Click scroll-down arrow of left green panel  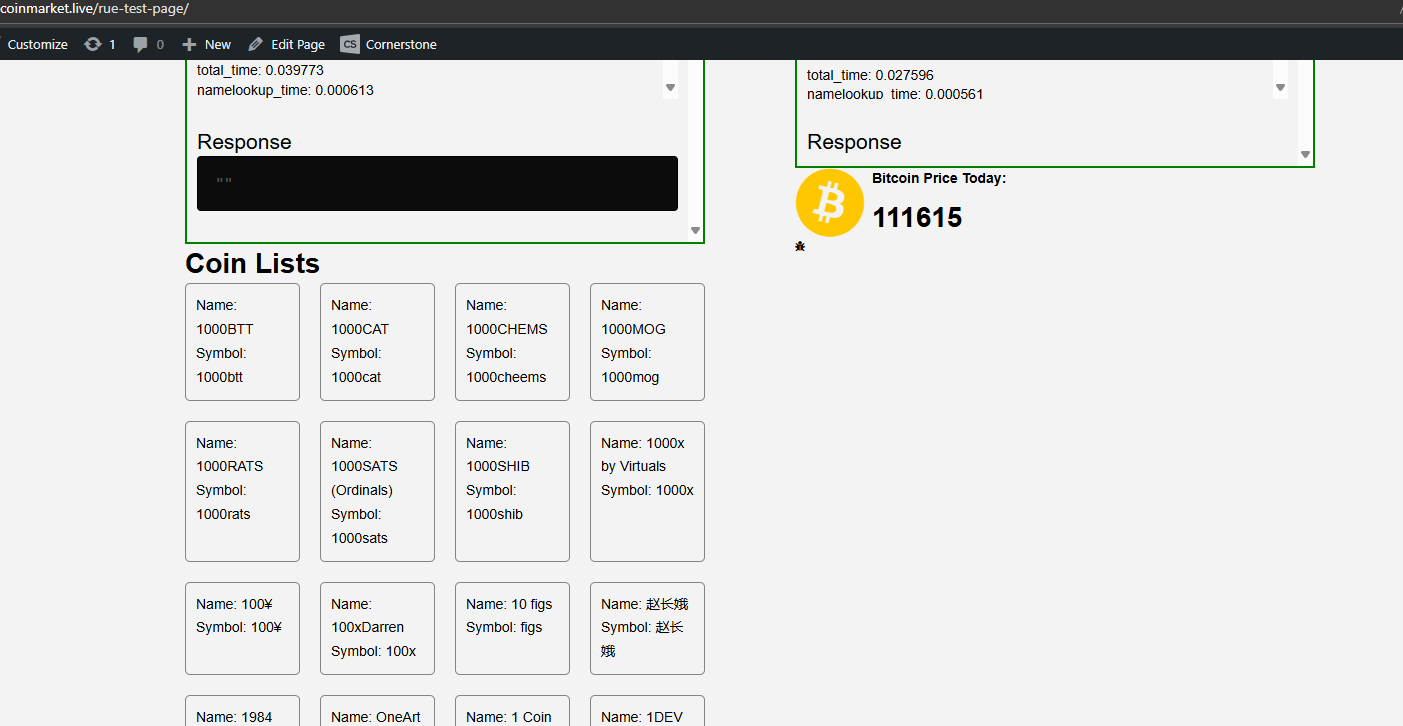(x=696, y=231)
